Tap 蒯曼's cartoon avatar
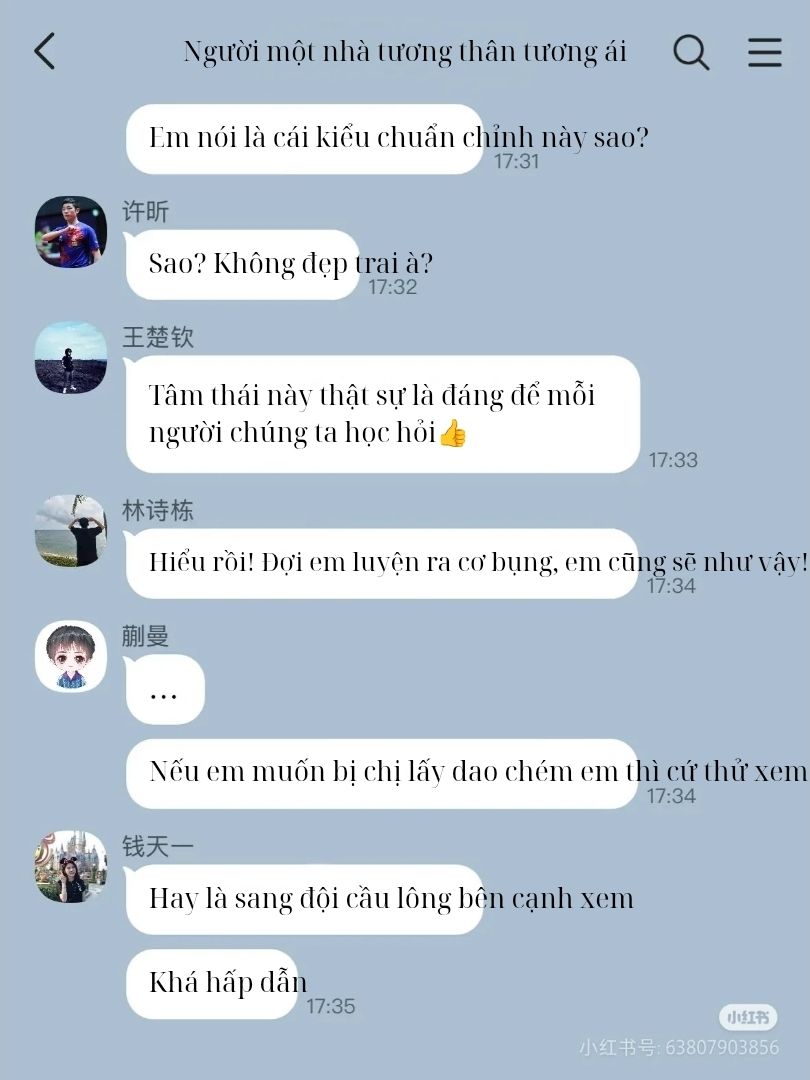810x1080 pixels. tap(71, 656)
